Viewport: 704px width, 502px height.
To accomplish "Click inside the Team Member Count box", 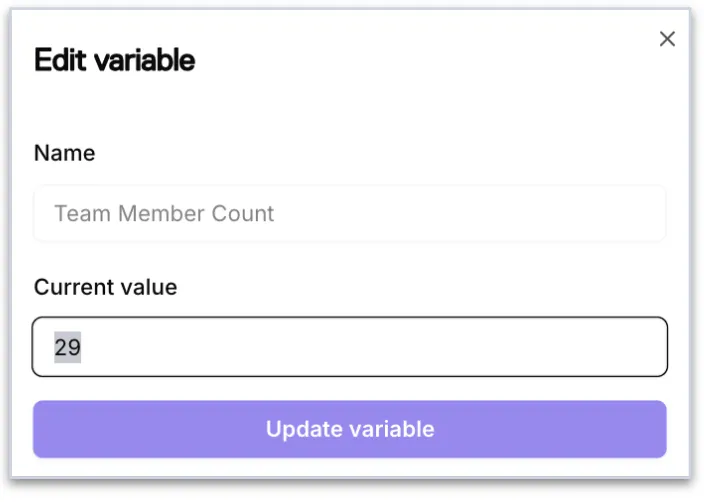I will pyautogui.click(x=349, y=213).
